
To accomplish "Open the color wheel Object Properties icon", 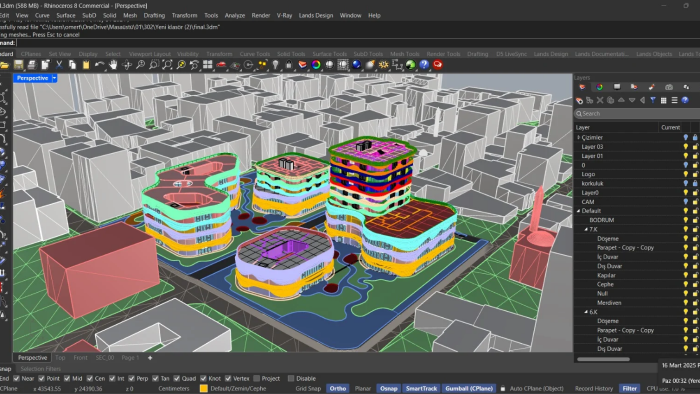I will [x=316, y=65].
